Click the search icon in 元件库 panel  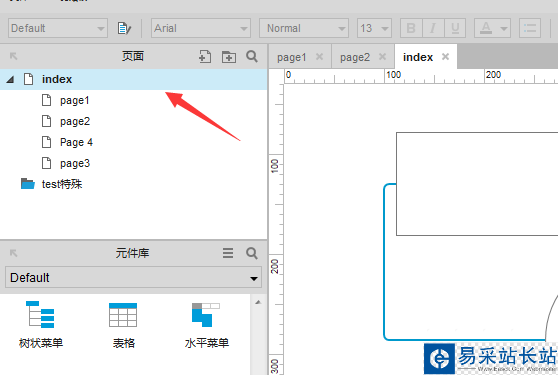point(252,253)
